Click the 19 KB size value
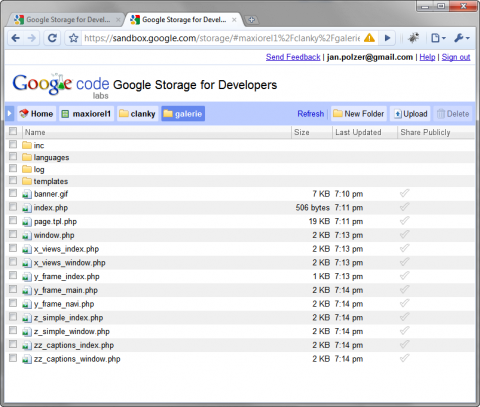480x407 pixels. coord(319,221)
